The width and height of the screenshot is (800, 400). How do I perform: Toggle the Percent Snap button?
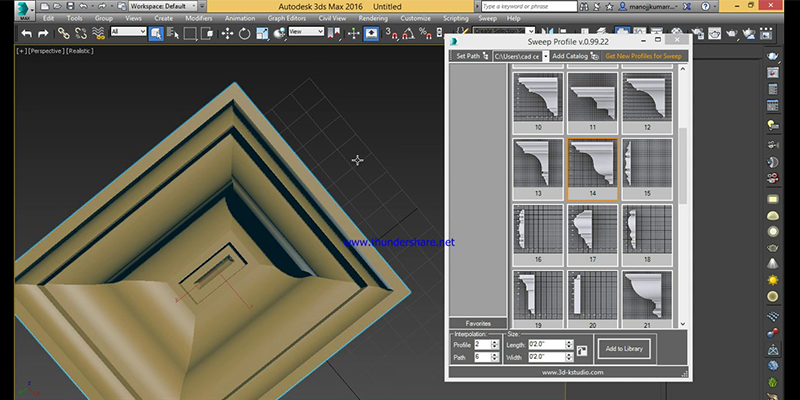tap(425, 34)
